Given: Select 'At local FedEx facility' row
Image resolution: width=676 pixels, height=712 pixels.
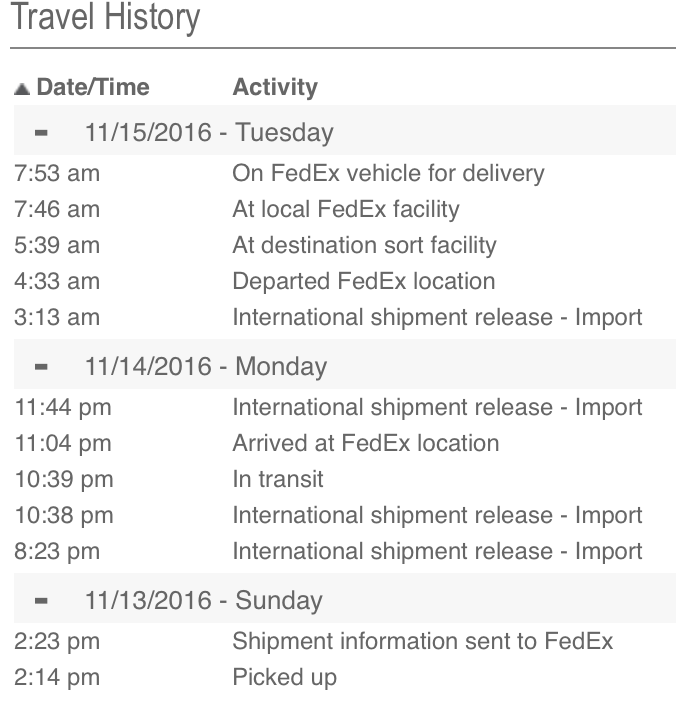Looking at the screenshot, I should [345, 209].
